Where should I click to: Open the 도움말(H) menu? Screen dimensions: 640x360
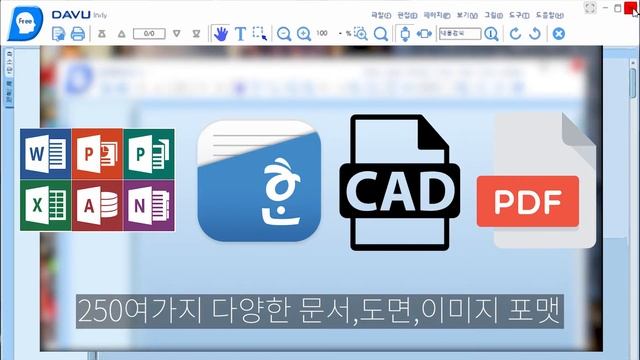(x=550, y=16)
